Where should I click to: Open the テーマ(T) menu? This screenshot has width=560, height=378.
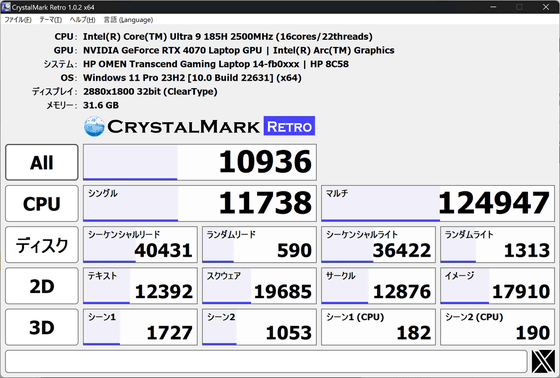click(x=50, y=20)
